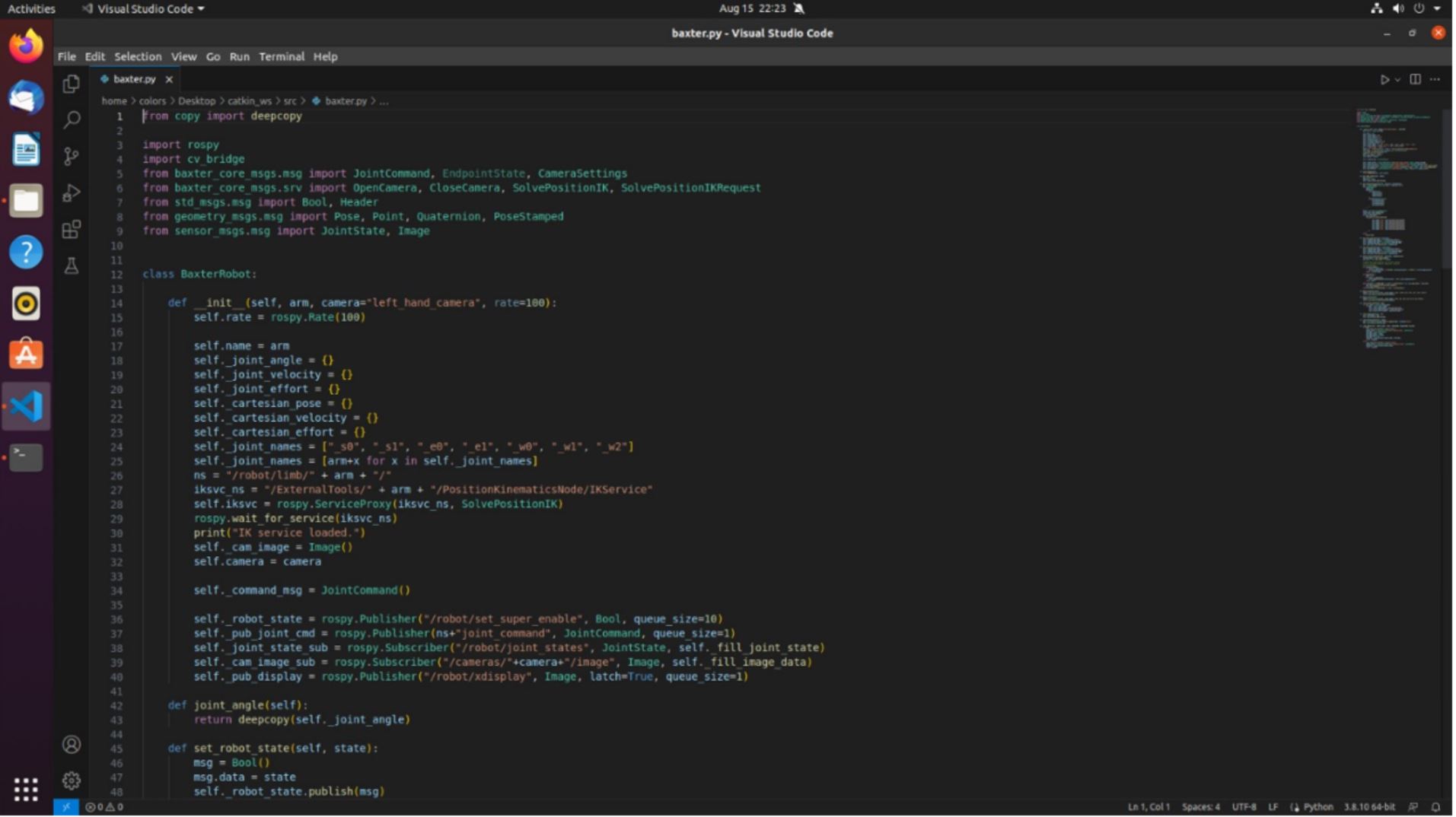Click Ln 1, Col 1 in status bar

[1149, 807]
